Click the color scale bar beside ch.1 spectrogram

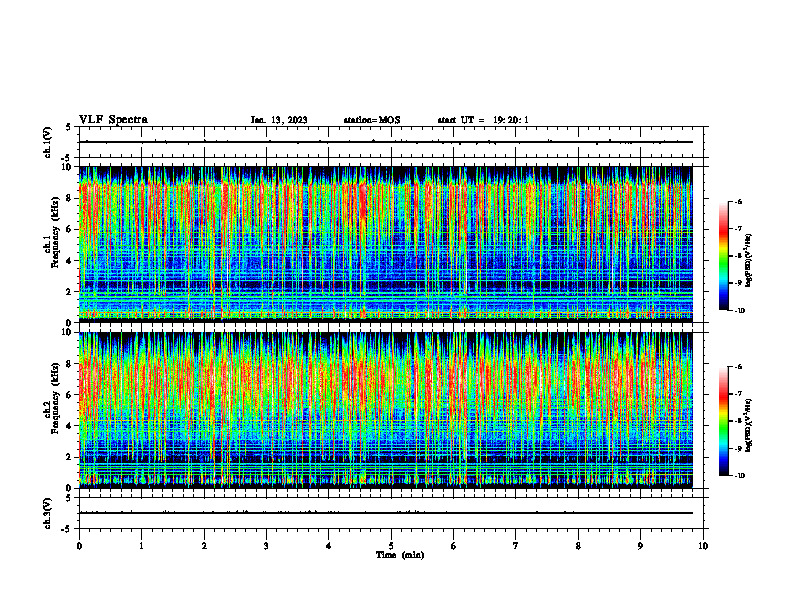(x=723, y=256)
